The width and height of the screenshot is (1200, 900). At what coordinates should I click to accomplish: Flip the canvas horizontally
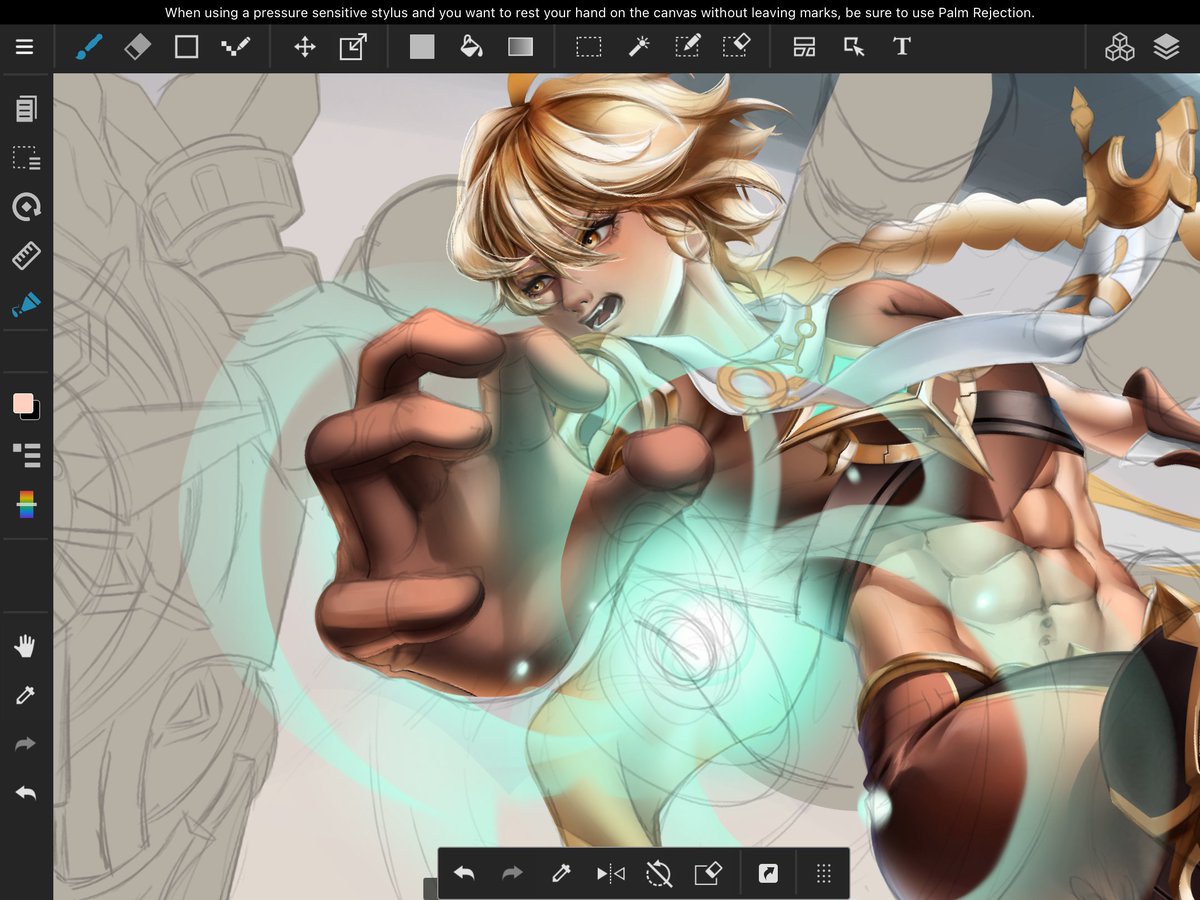pos(610,874)
